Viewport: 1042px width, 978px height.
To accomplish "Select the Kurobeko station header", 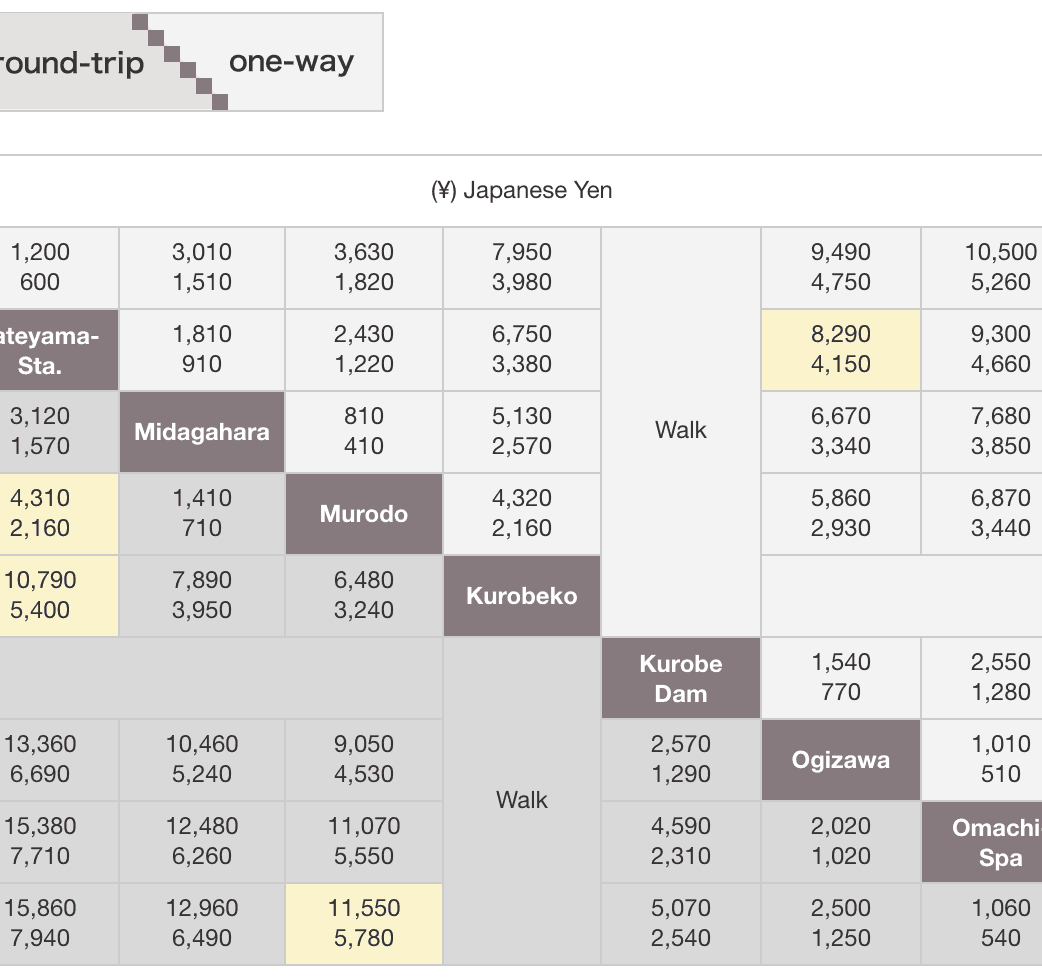I will tap(522, 596).
